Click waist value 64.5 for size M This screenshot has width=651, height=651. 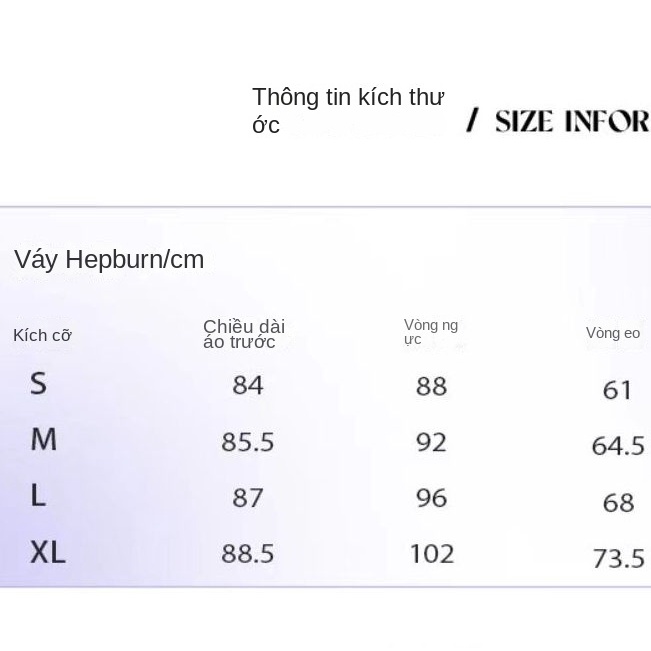pyautogui.click(x=617, y=445)
